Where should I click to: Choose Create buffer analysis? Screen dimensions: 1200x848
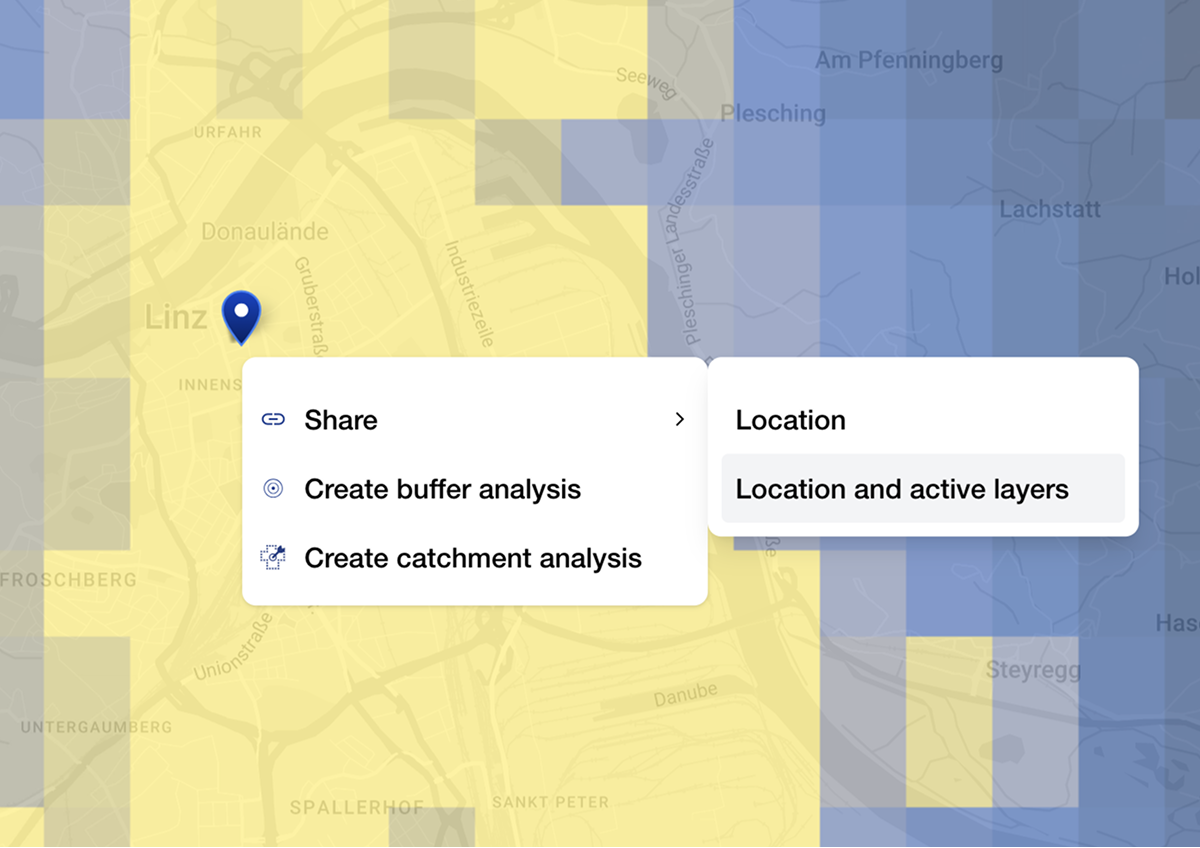[475, 489]
